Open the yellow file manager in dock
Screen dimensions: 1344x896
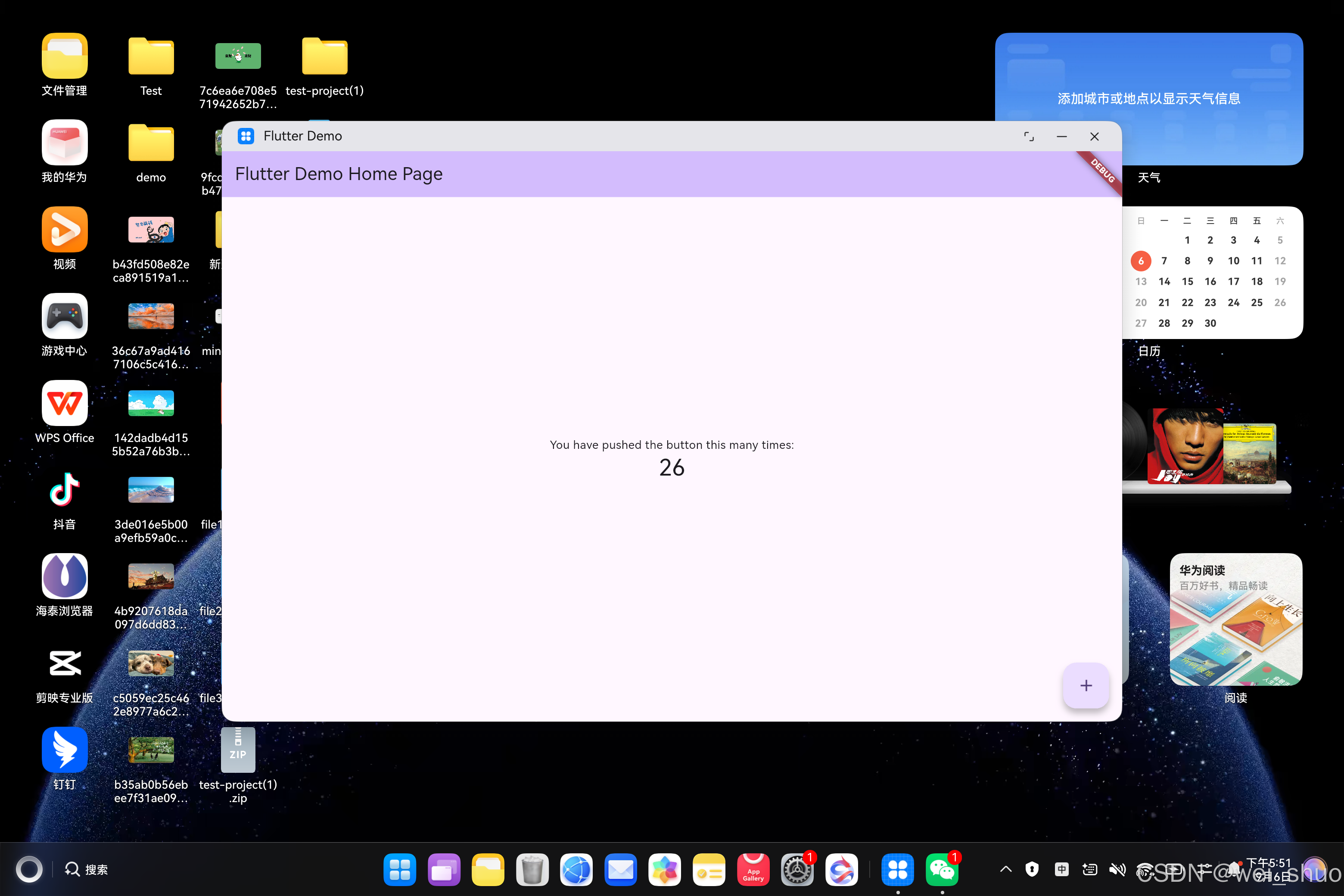[x=488, y=869]
